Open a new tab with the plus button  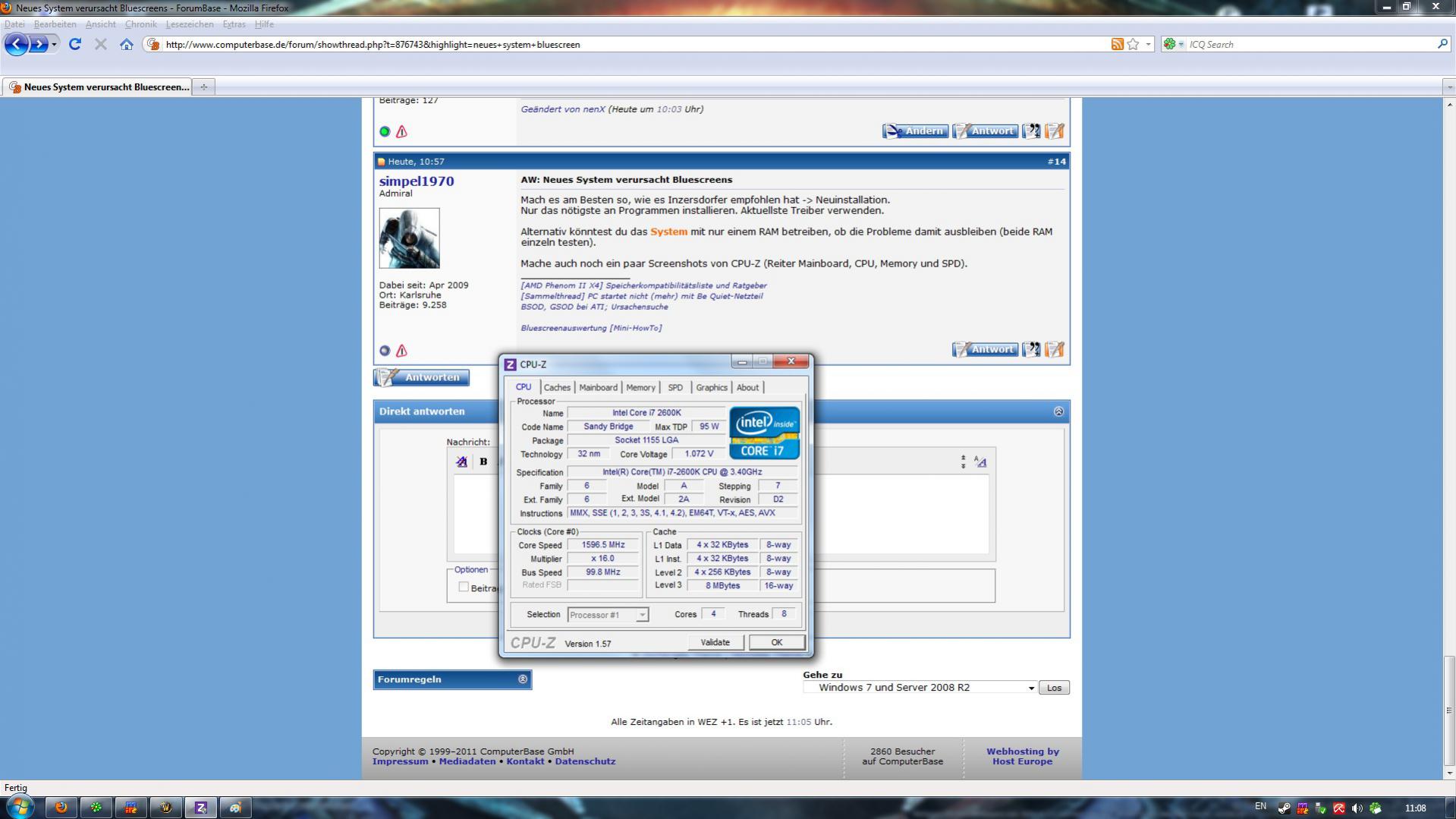pos(203,87)
